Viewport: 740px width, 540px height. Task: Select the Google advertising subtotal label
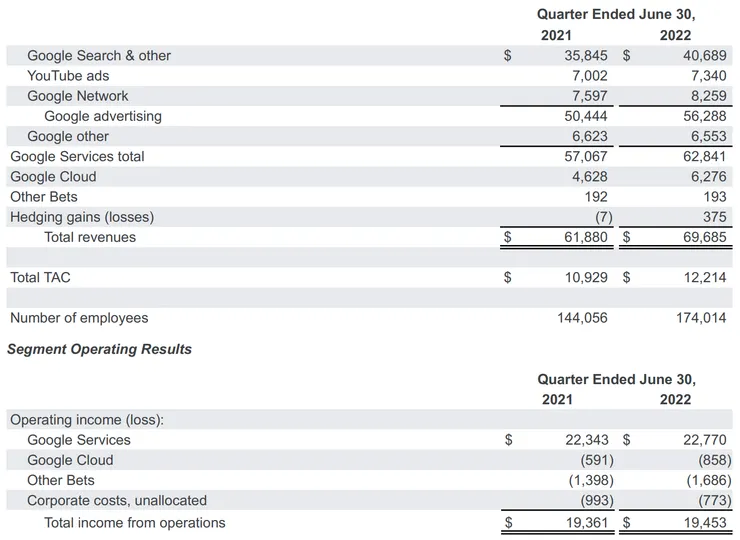tap(103, 116)
